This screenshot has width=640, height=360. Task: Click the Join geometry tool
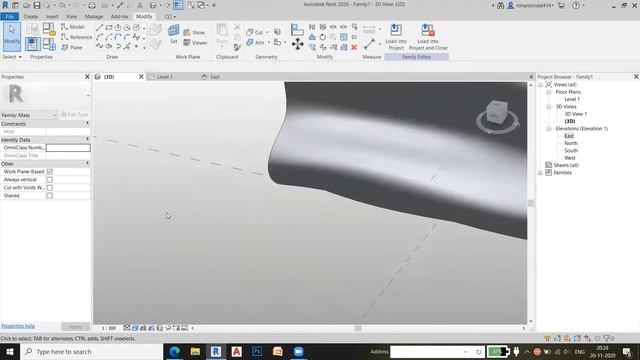click(255, 42)
